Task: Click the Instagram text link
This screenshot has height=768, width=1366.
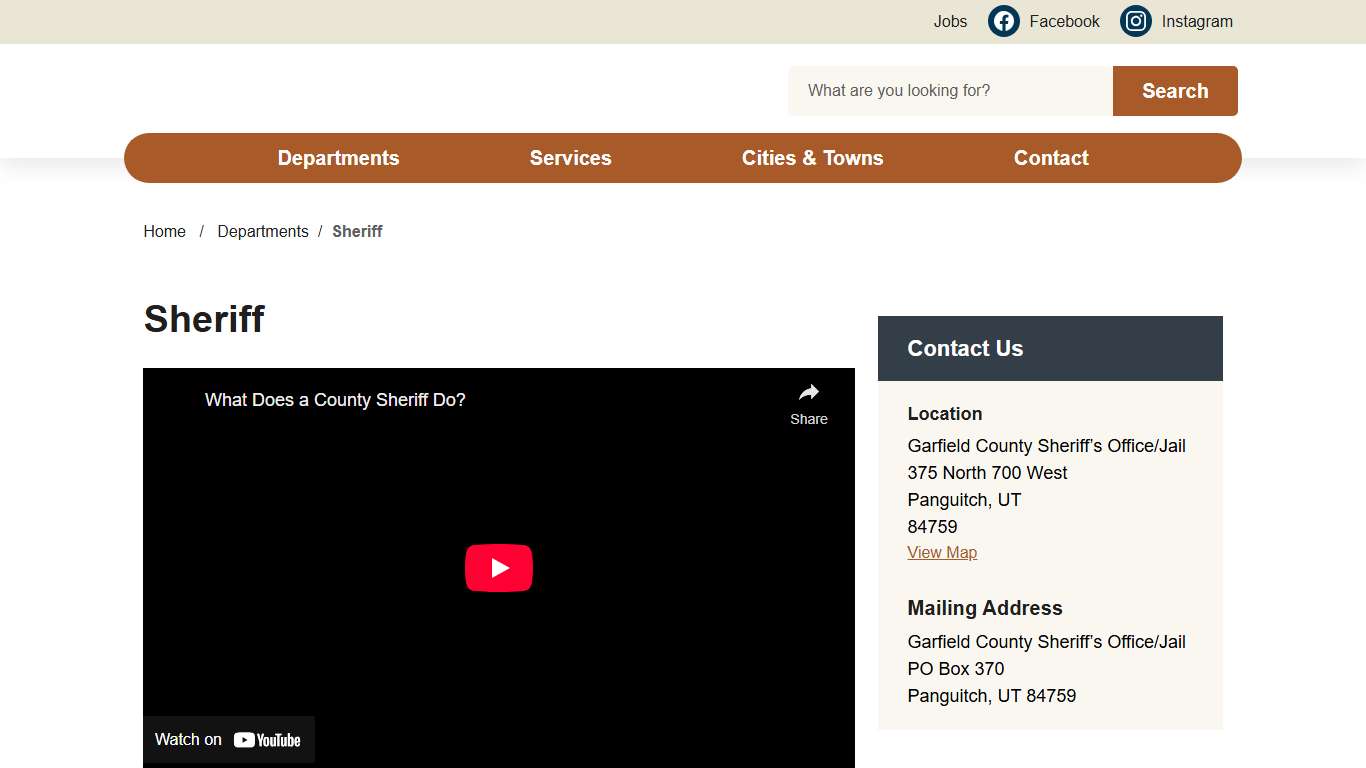Action: (x=1196, y=21)
